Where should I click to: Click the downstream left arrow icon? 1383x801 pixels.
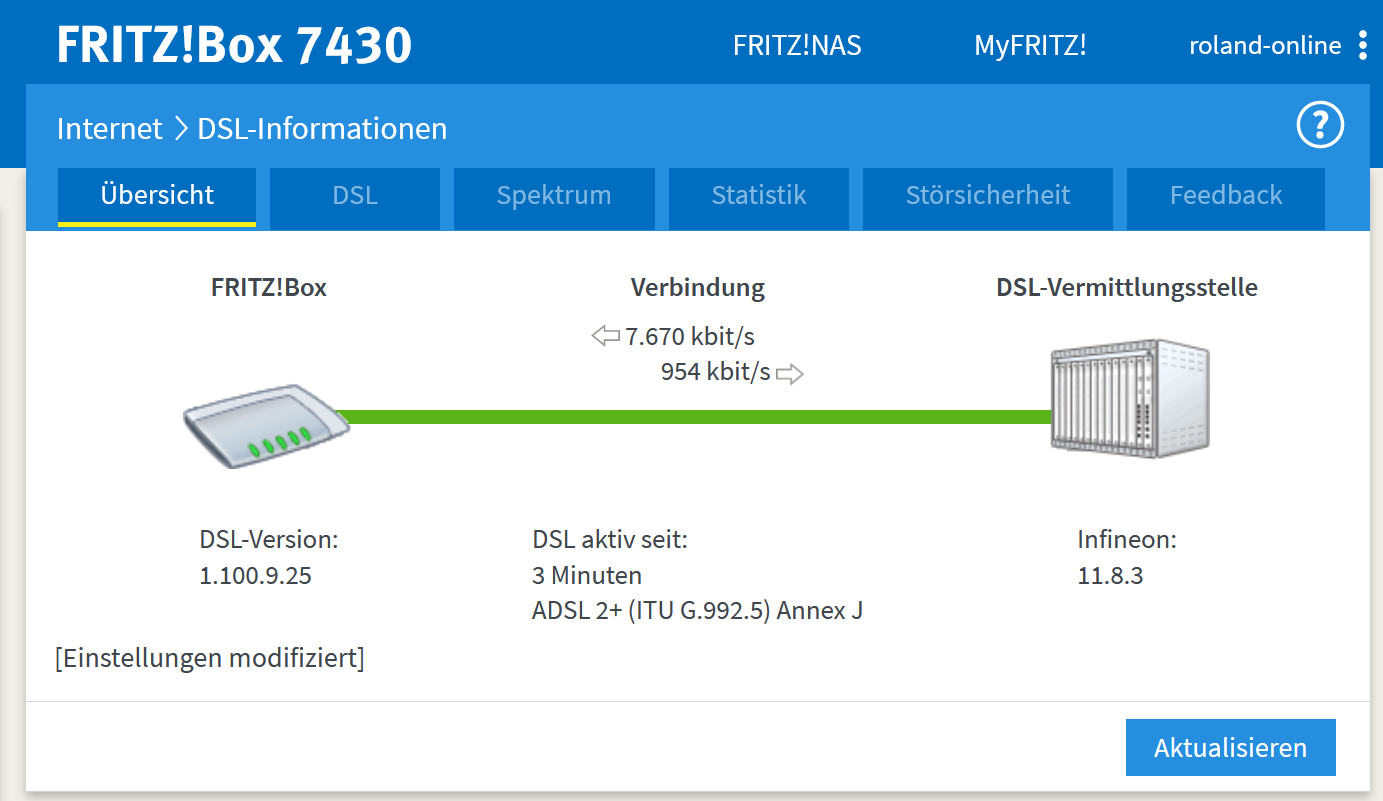coord(605,336)
